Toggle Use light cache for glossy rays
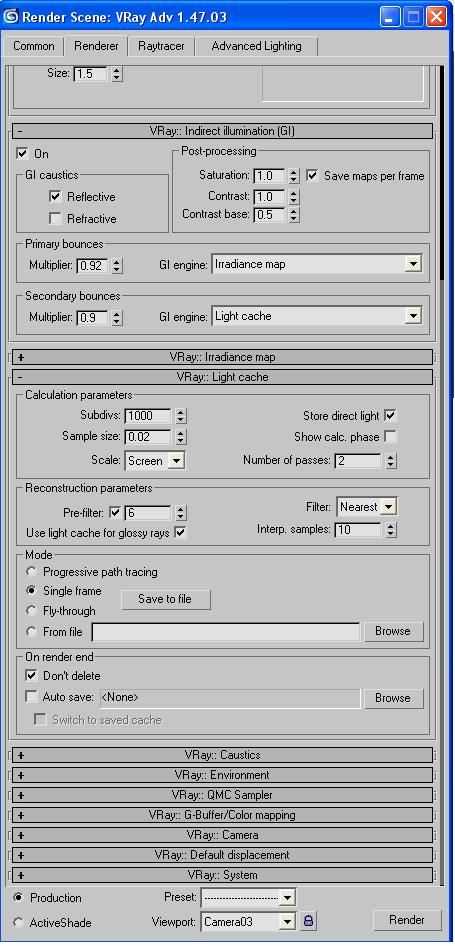The height and width of the screenshot is (946, 455). (x=180, y=533)
